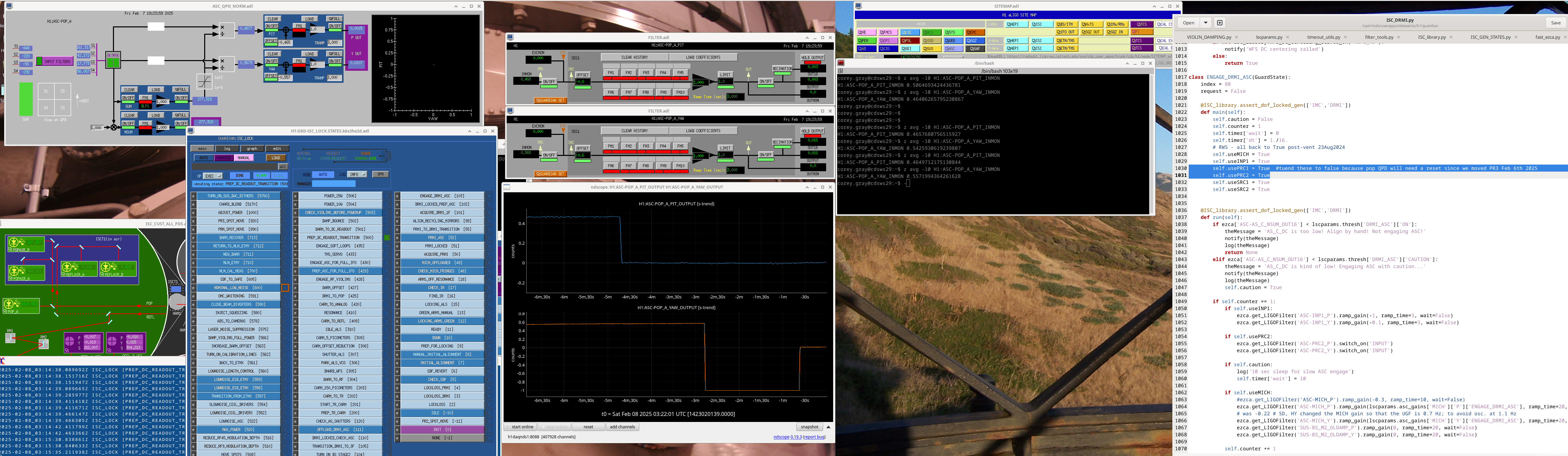The width and height of the screenshot is (1568, 456).
Task: Open the dropdown arrow next to Open button
Action: pos(1205,22)
